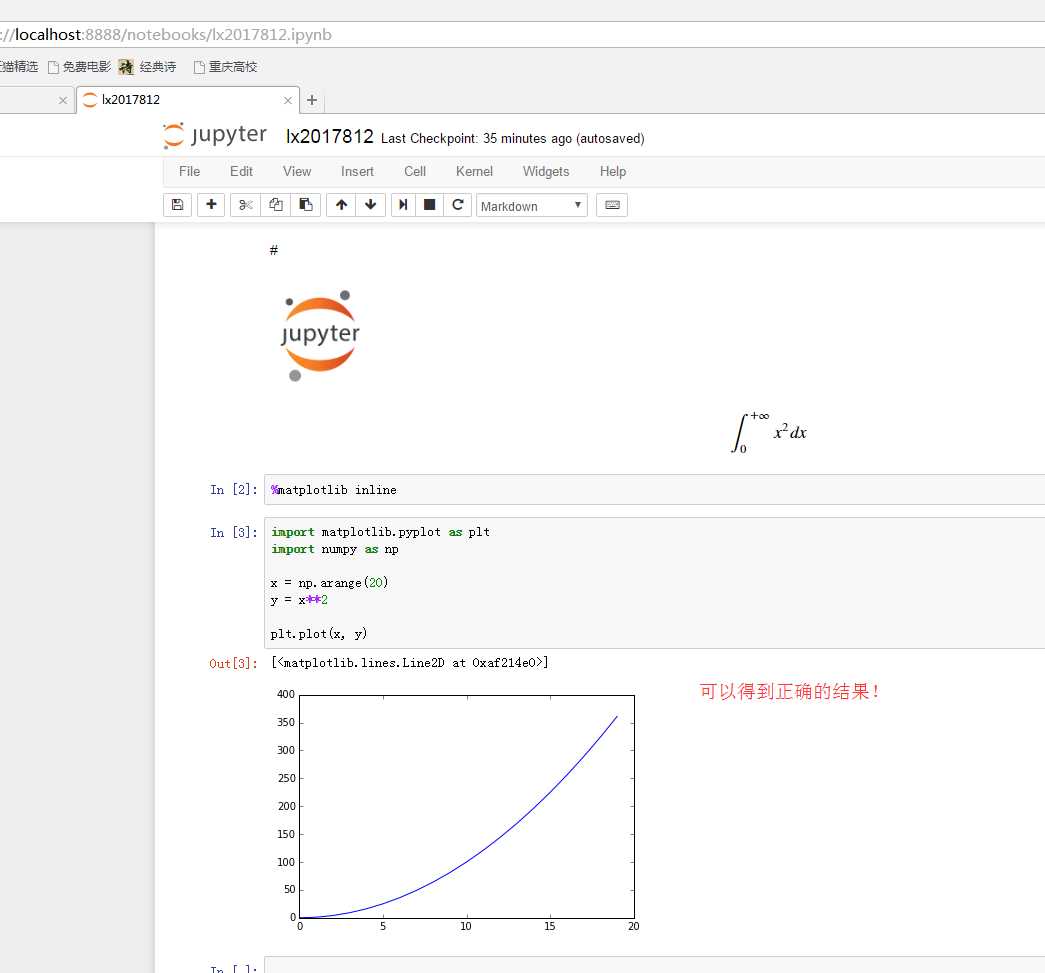Click the # heading in the markdown cell
This screenshot has width=1045, height=973.
pos(273,250)
